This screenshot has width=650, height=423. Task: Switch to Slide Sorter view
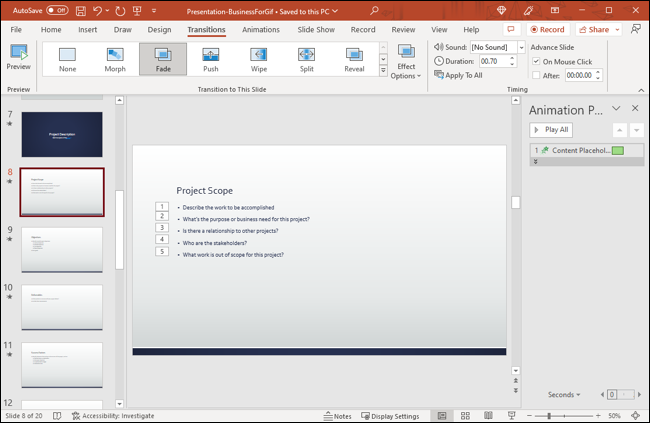point(465,416)
